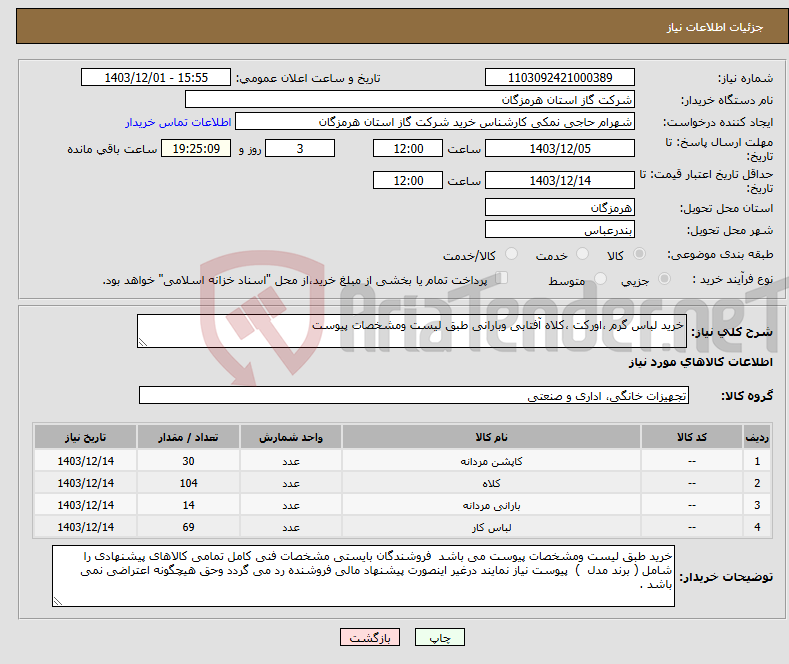The image size is (789, 664).
Task: Select the متوسط purchase type radio
Action: [x=600, y=278]
